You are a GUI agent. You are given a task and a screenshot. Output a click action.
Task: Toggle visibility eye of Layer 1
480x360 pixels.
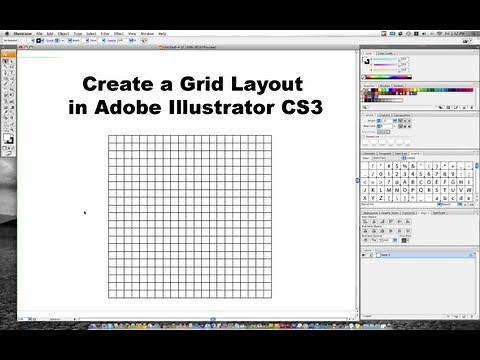click(x=364, y=255)
